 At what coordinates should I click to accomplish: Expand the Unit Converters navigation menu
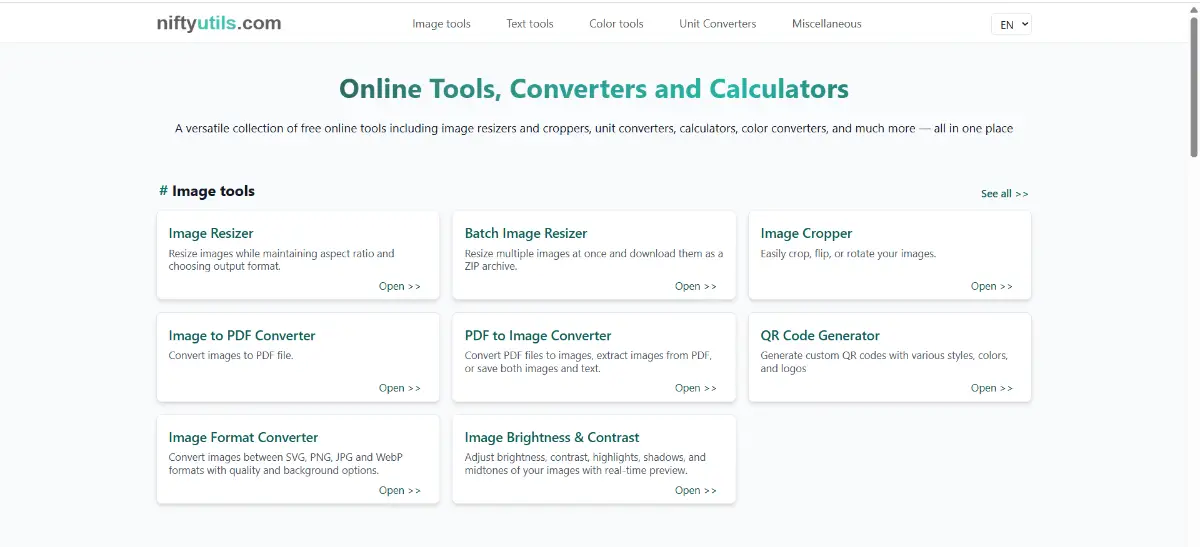tap(717, 24)
